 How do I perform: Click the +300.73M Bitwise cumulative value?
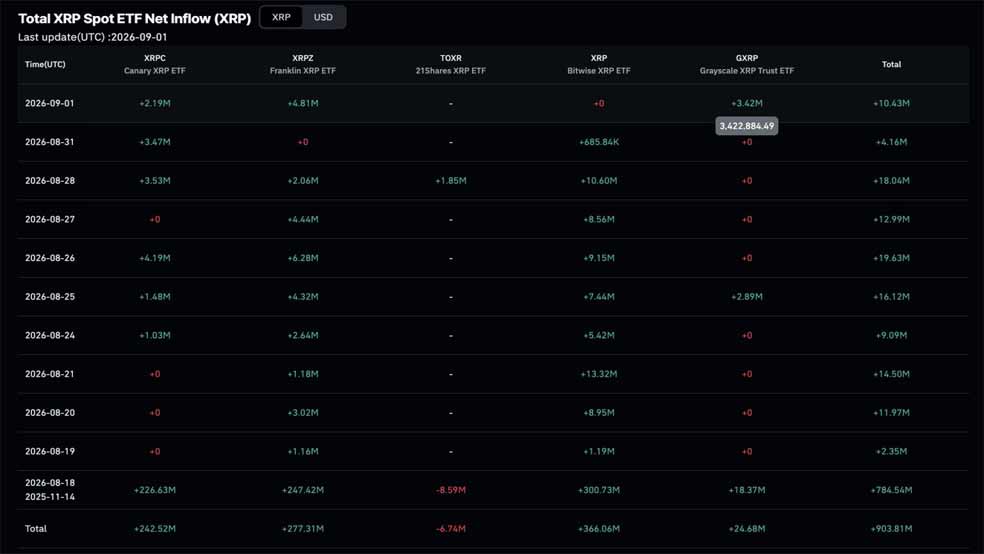pos(599,490)
